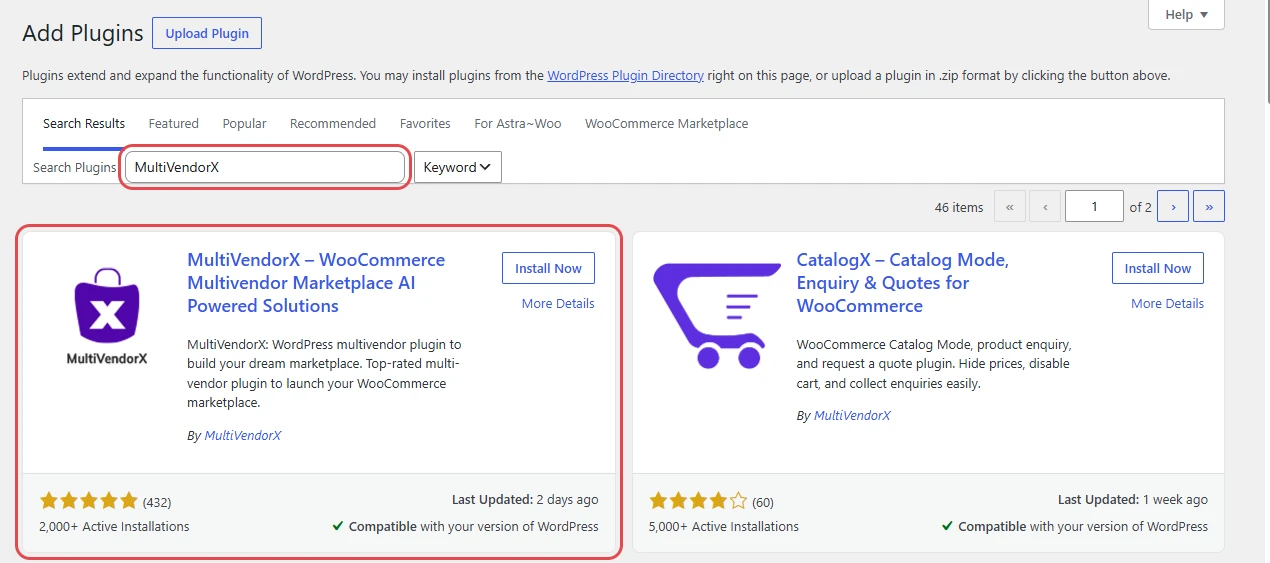The width and height of the screenshot is (1270, 563).
Task: Click the Last Updated: 1 week ago text
Action: tap(1133, 499)
